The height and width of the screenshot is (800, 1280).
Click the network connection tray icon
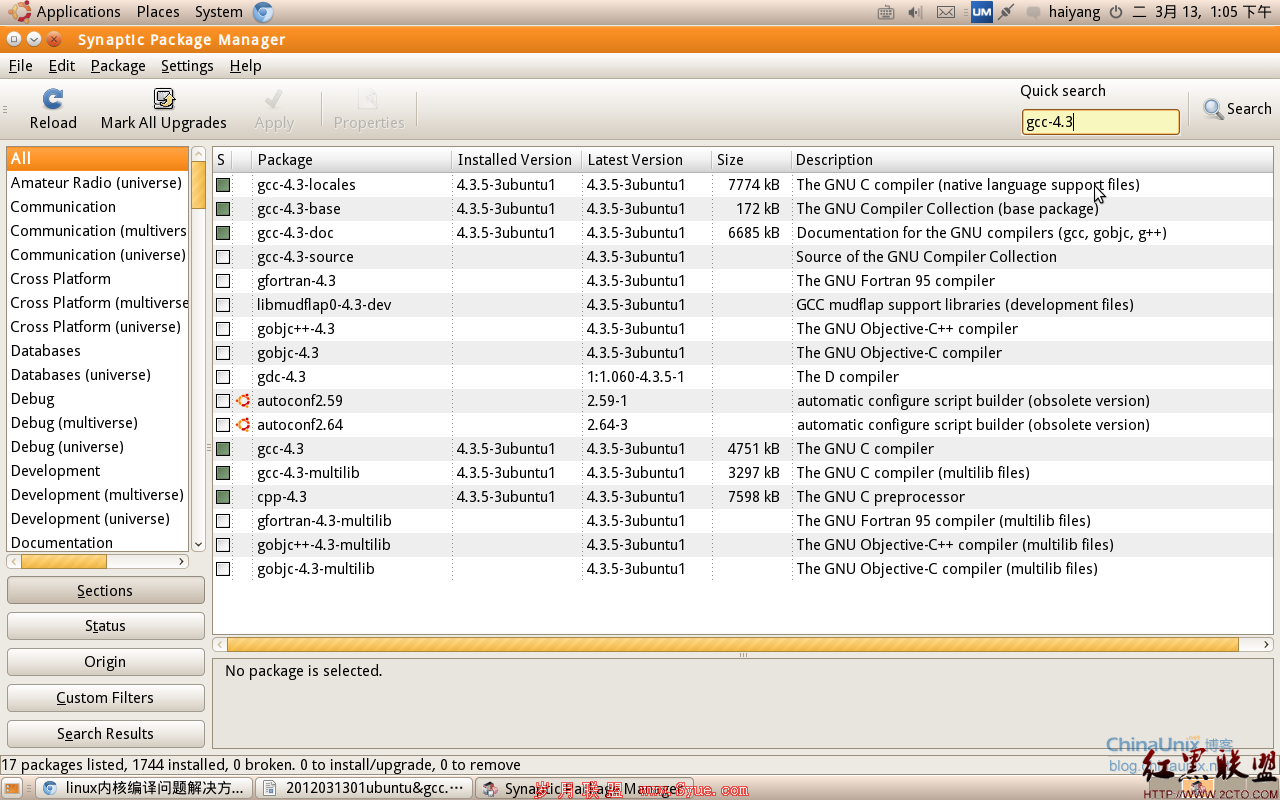(1007, 12)
